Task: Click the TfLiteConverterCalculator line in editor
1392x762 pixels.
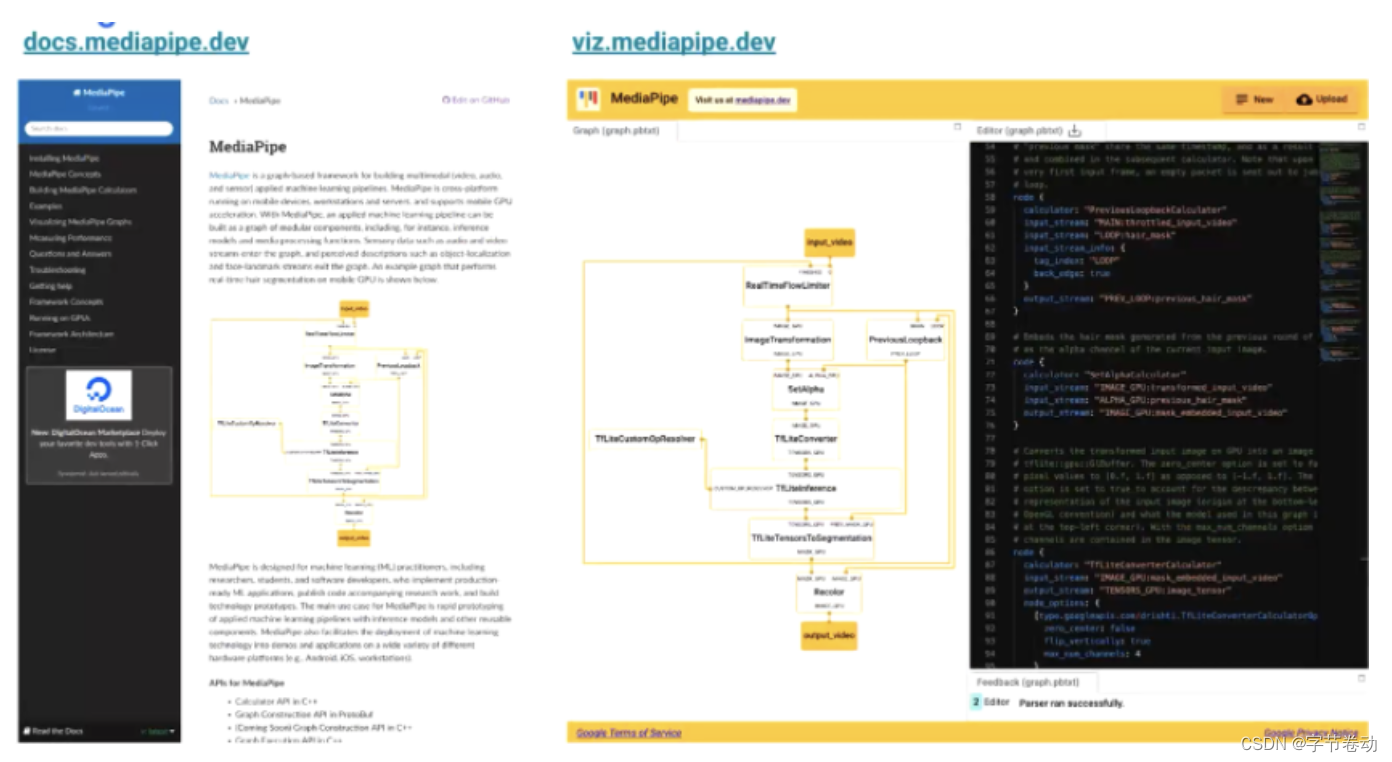Action: pyautogui.click(x=1122, y=565)
